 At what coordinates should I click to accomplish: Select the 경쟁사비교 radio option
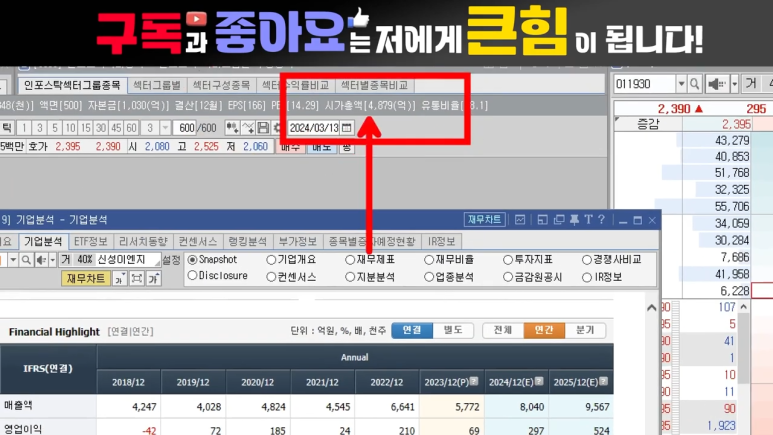pyautogui.click(x=587, y=259)
